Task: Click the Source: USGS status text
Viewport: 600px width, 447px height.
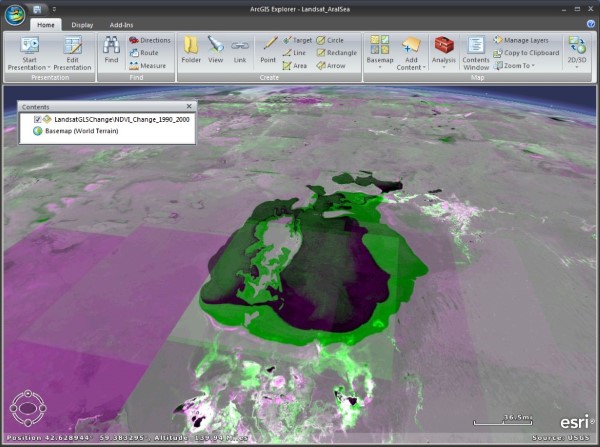Action: point(561,438)
